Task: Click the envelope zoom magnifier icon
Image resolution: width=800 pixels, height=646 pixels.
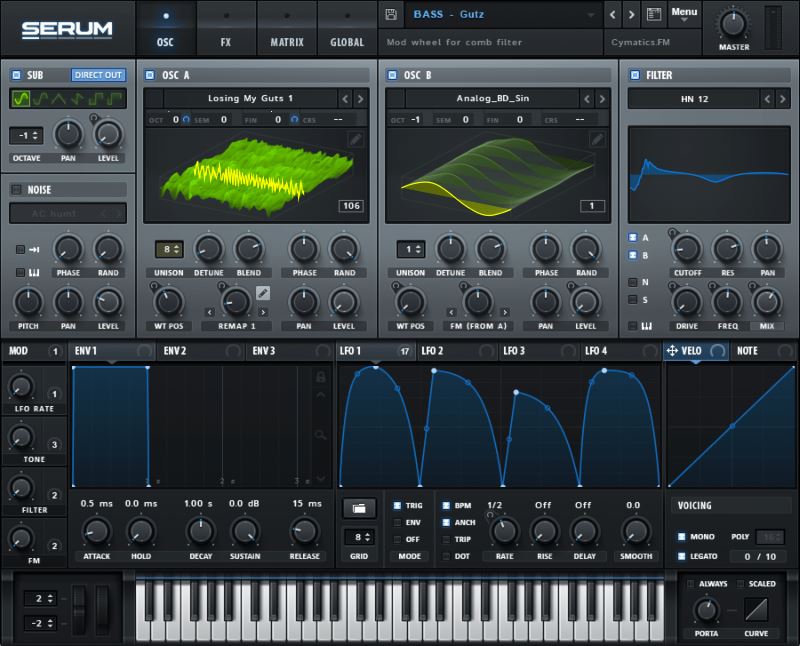Action: pos(321,435)
